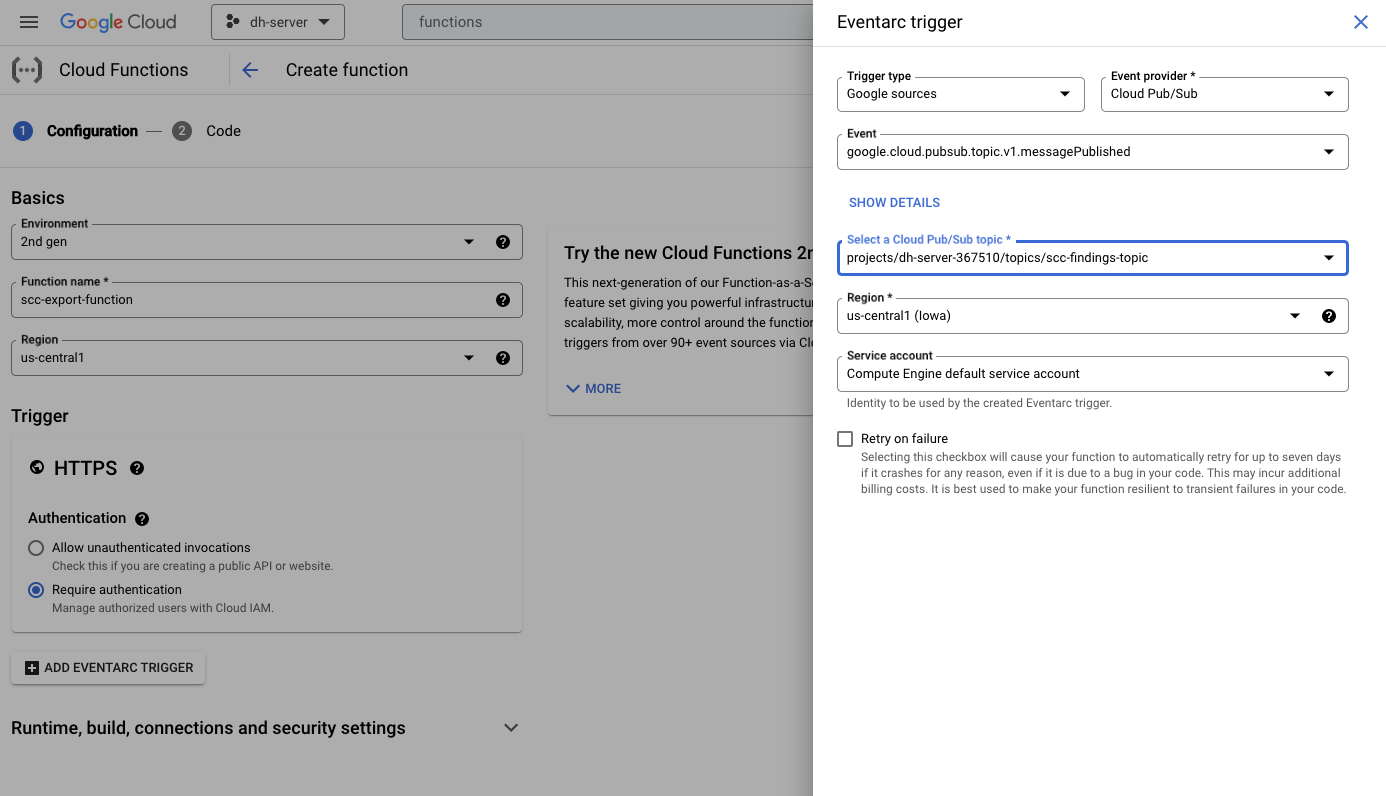This screenshot has height=796, width=1386.
Task: Enable the Retry on failure checkbox
Action: [x=845, y=439]
